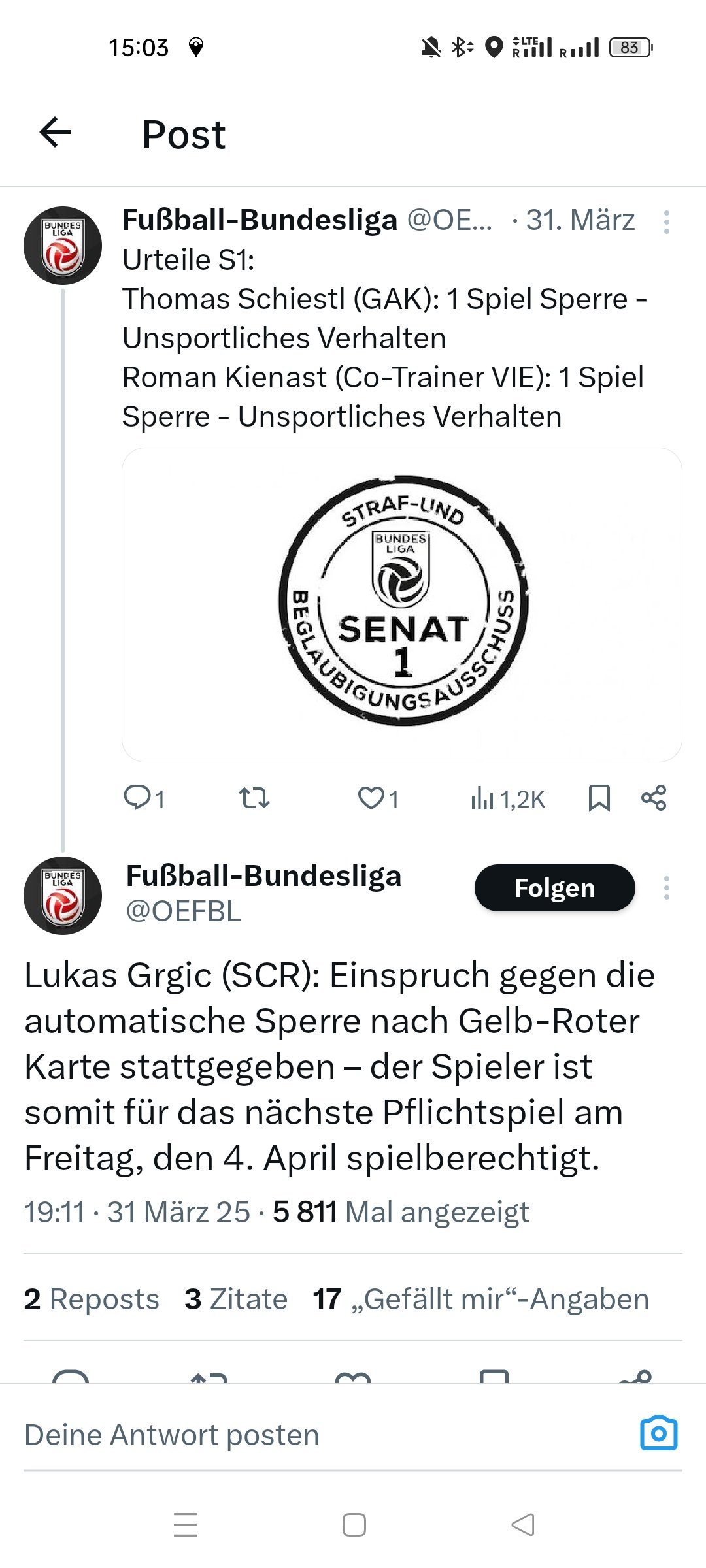View analytics showing 1,2K views

point(507,798)
